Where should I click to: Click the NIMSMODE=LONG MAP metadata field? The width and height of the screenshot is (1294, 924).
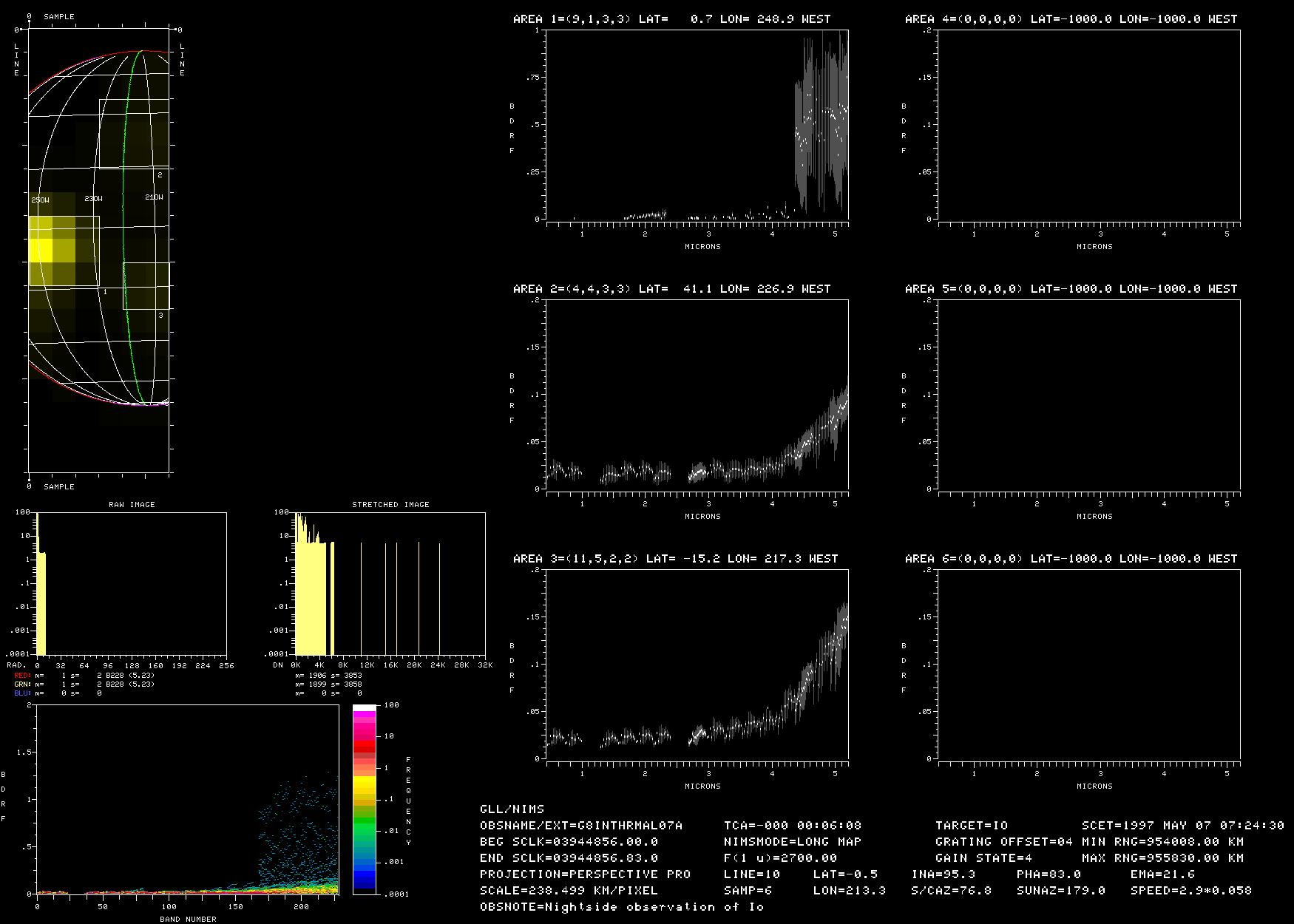[x=793, y=842]
